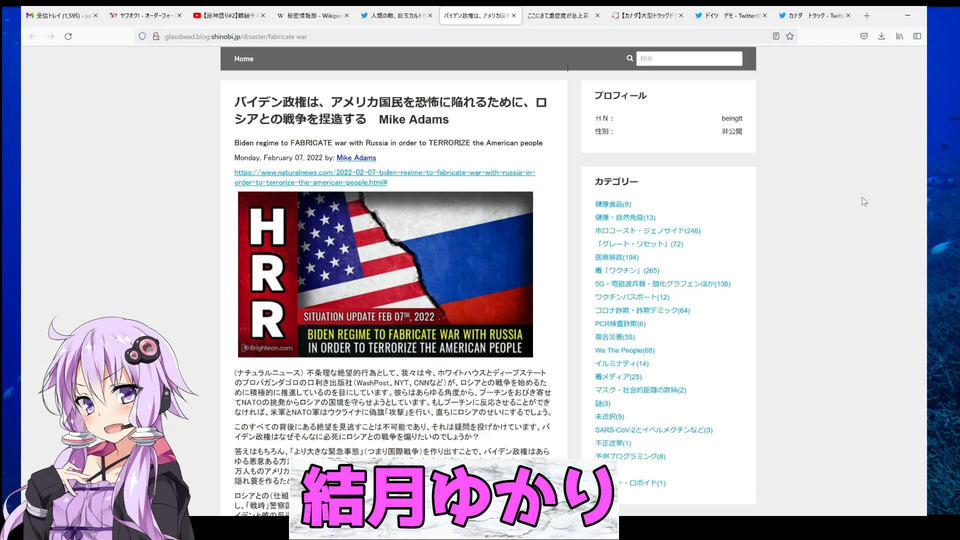Open 複合災害(55) category

click(615, 337)
